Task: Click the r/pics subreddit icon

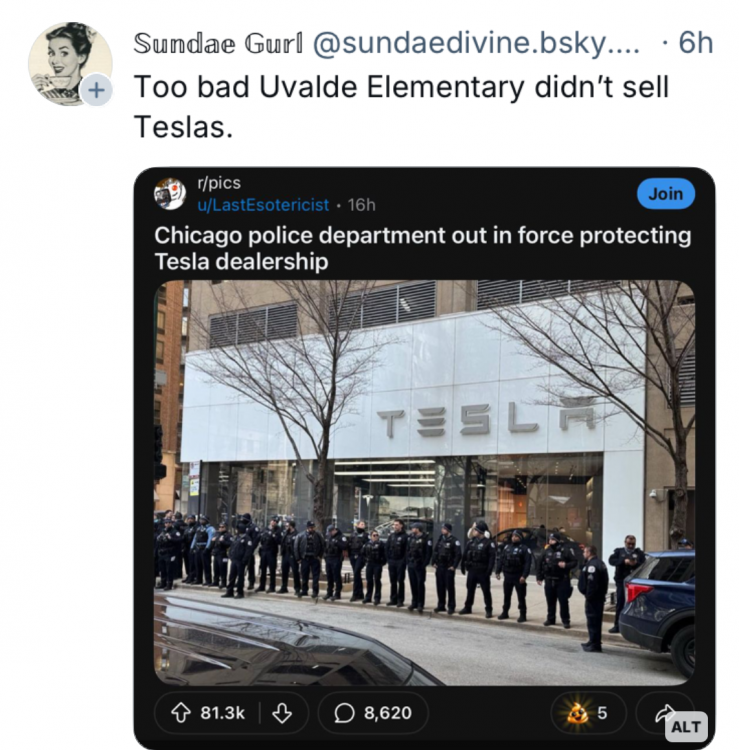Action: pyautogui.click(x=169, y=193)
